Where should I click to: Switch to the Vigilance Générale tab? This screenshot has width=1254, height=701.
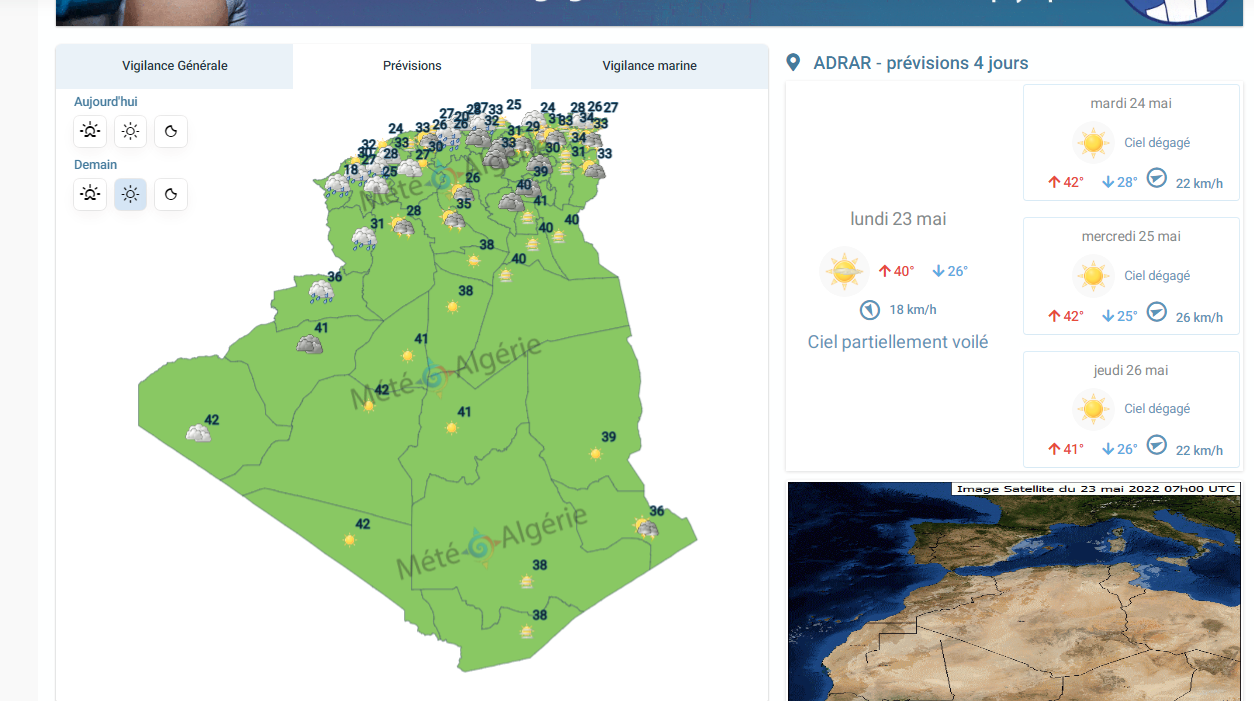point(175,66)
